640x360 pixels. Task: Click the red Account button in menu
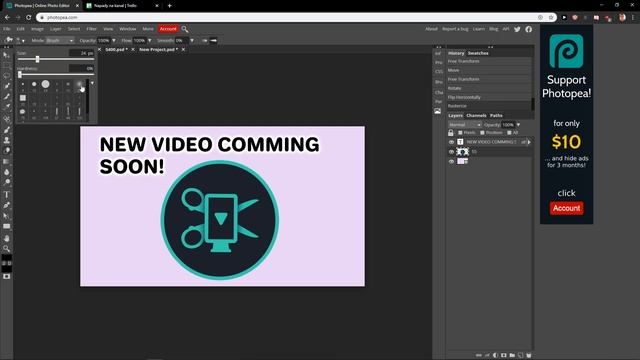point(168,29)
